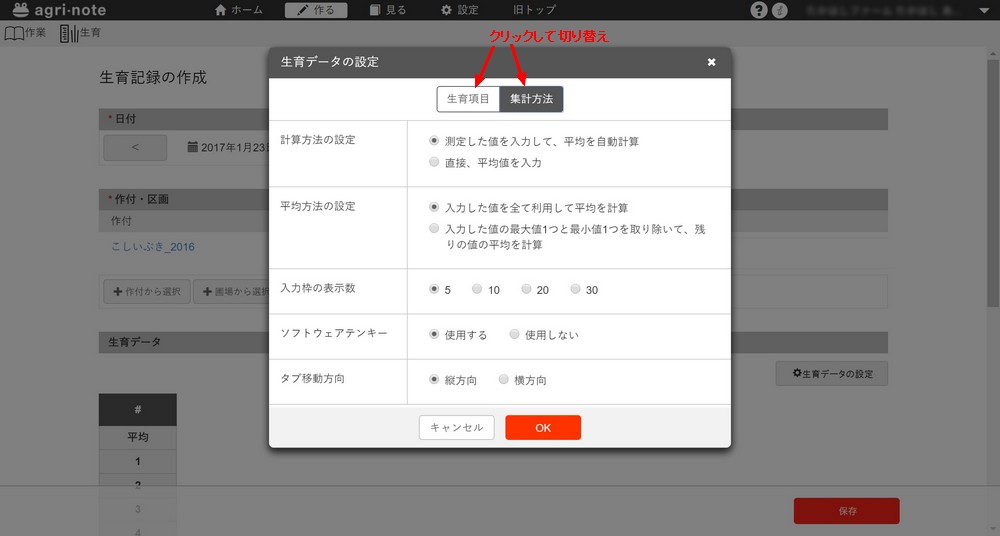Switch to the 生育項目 tab

[468, 99]
